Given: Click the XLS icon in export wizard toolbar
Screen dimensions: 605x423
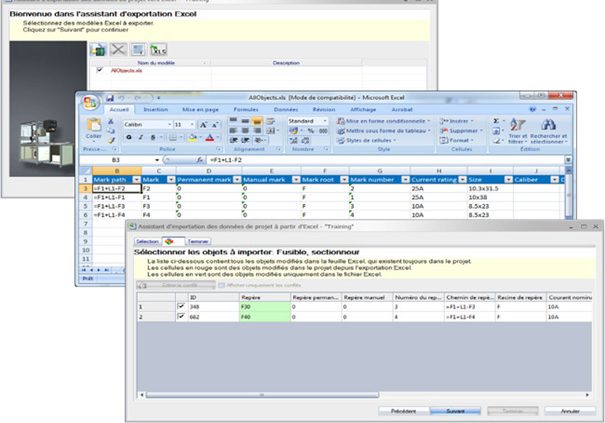Looking at the screenshot, I should (x=158, y=50).
